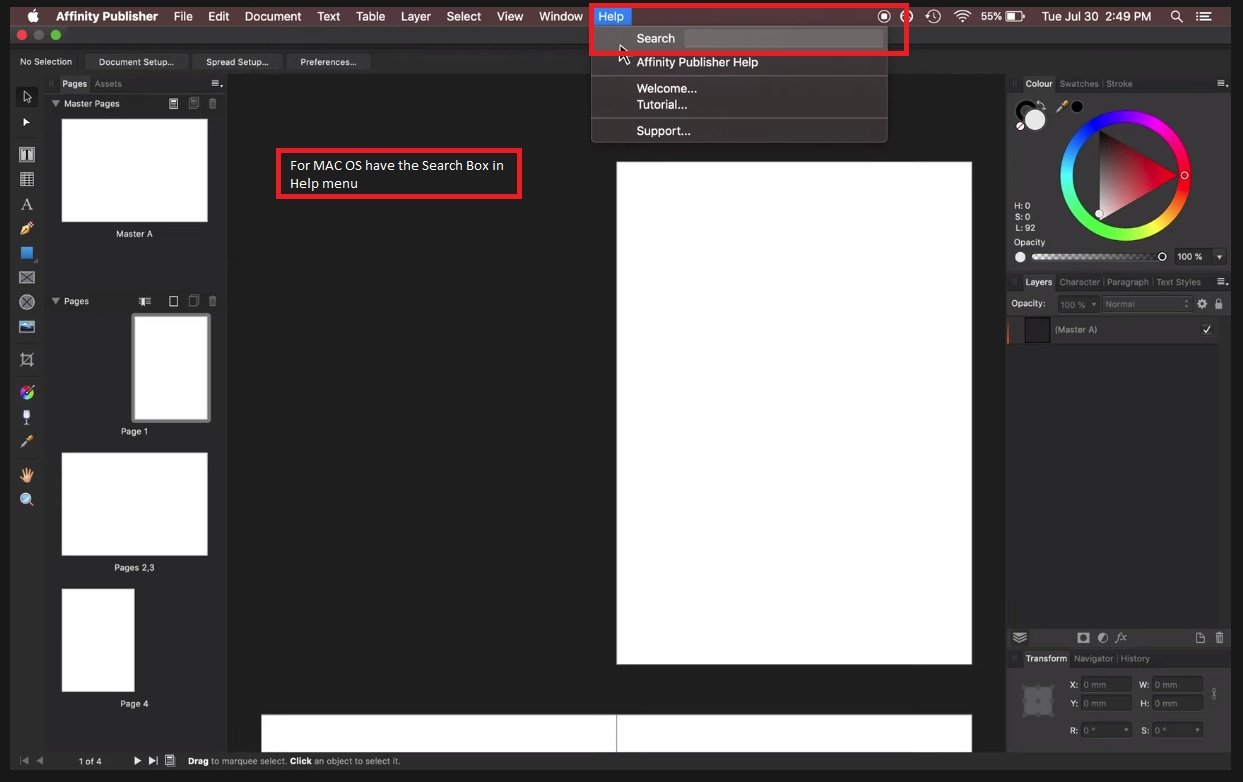This screenshot has height=782, width=1243.
Task: Open Preferences... button
Action: (x=328, y=62)
